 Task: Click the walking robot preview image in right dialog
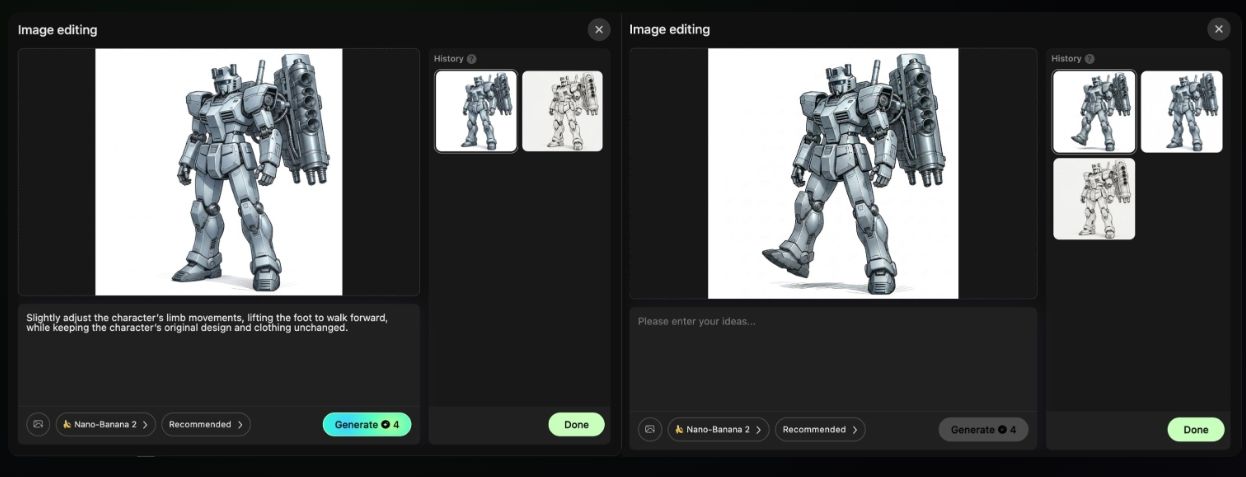tap(833, 174)
